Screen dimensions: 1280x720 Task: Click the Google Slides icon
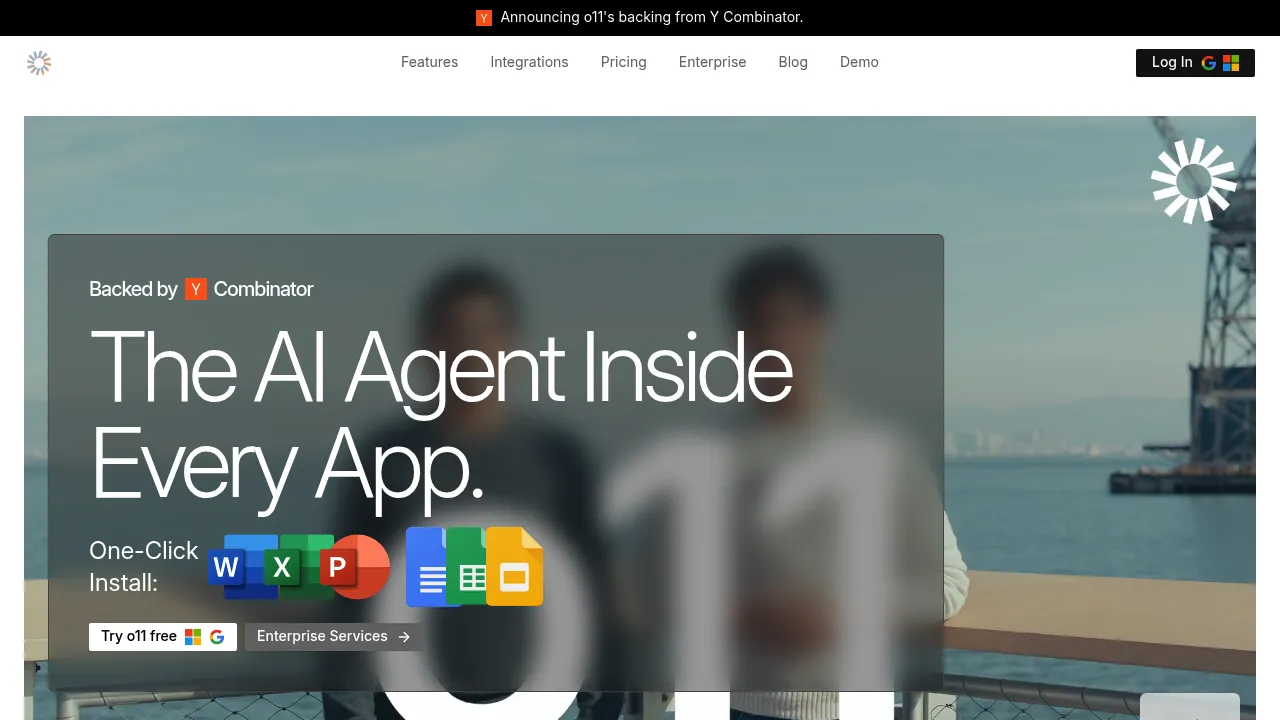[514, 567]
